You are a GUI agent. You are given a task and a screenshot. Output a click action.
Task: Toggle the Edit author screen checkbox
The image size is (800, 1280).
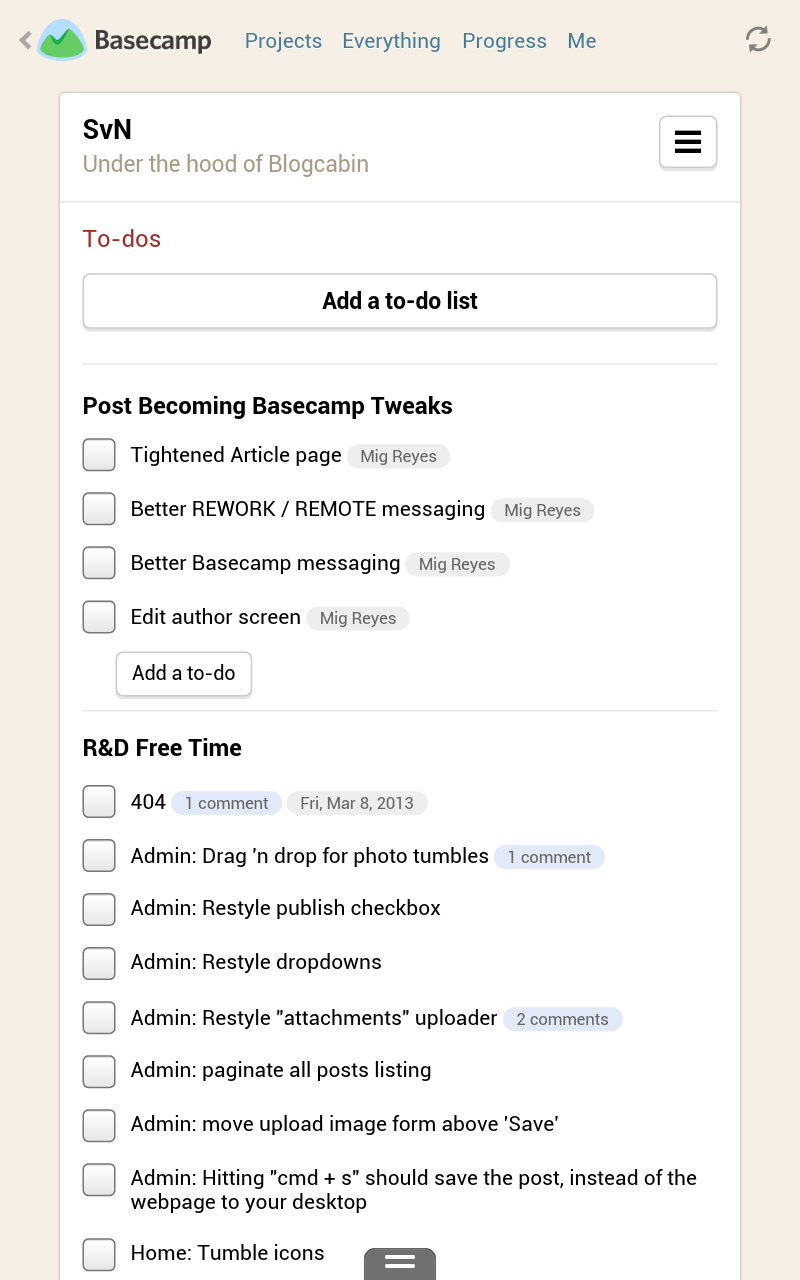98,616
